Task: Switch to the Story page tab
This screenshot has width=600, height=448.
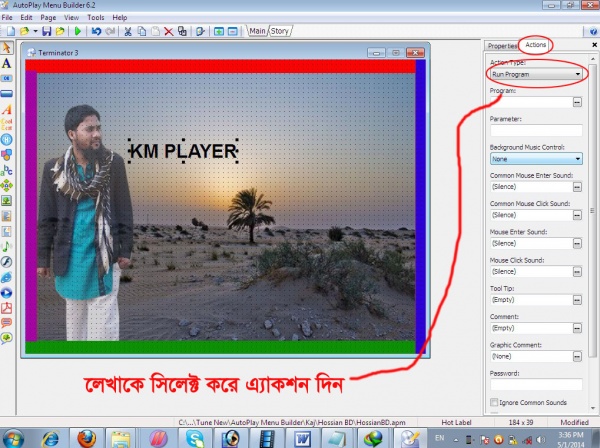Action: point(280,31)
